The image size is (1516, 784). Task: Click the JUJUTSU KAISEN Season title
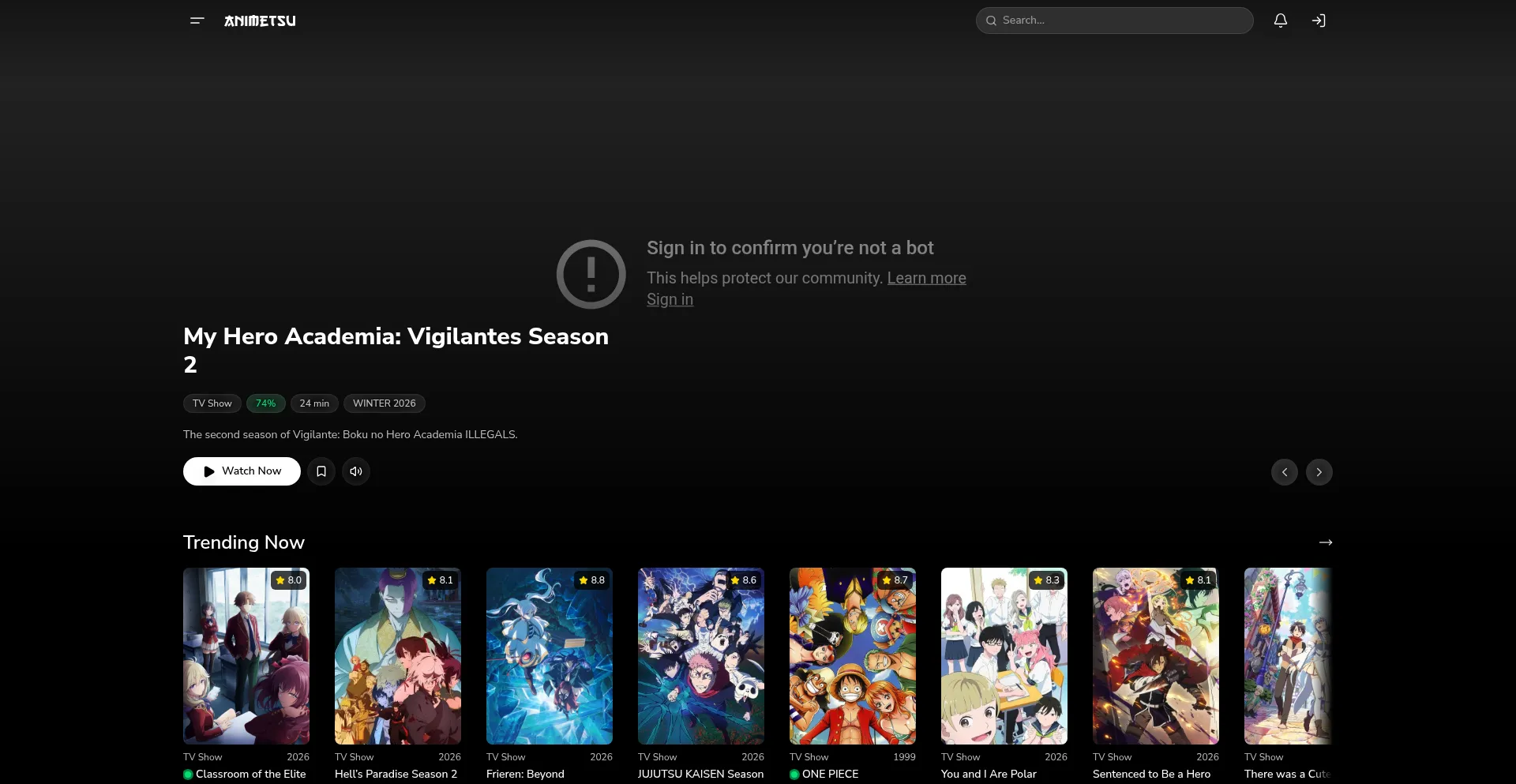[x=700, y=775]
